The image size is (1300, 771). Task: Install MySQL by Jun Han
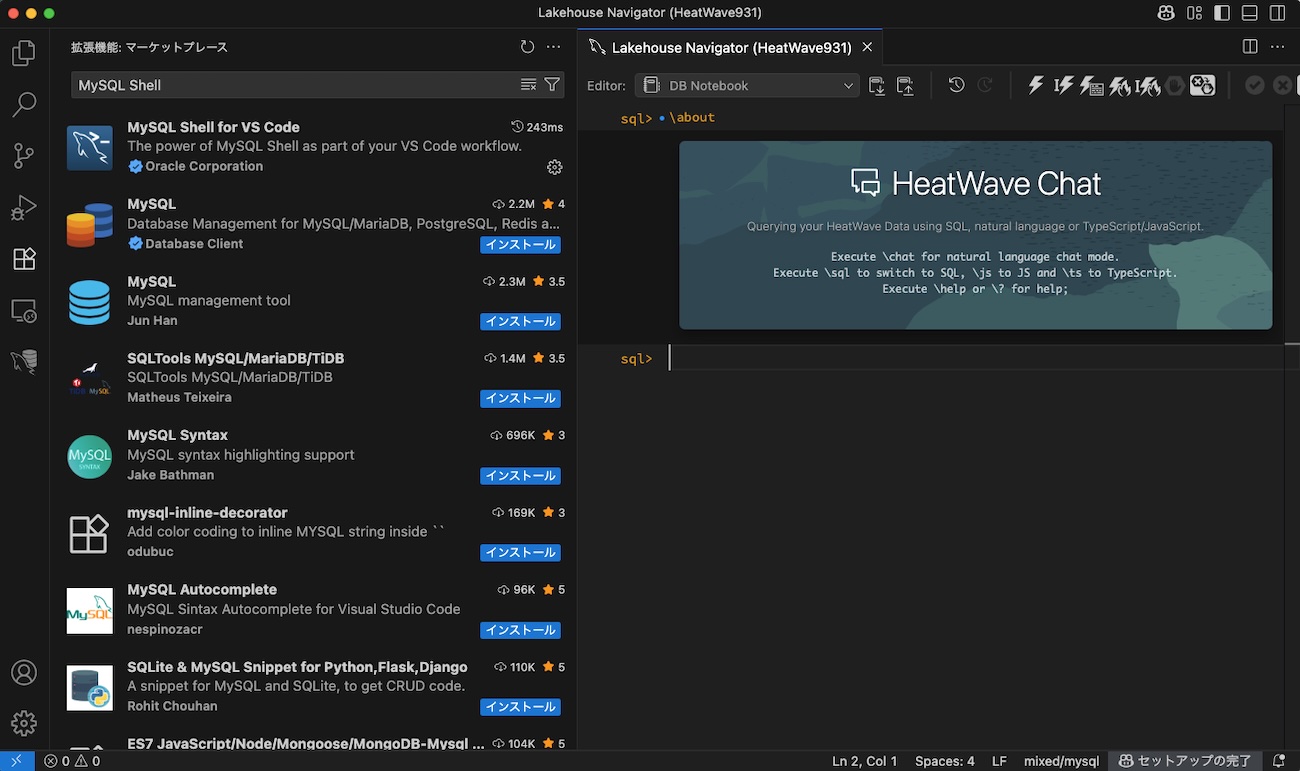coord(520,321)
